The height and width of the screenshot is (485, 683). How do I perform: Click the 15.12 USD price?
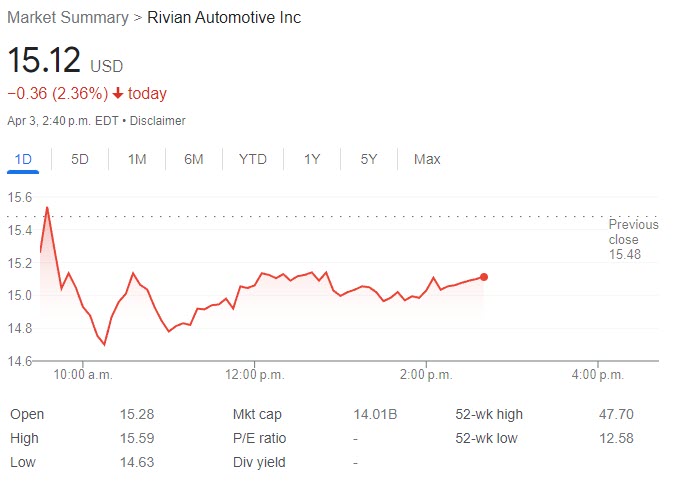[46, 61]
